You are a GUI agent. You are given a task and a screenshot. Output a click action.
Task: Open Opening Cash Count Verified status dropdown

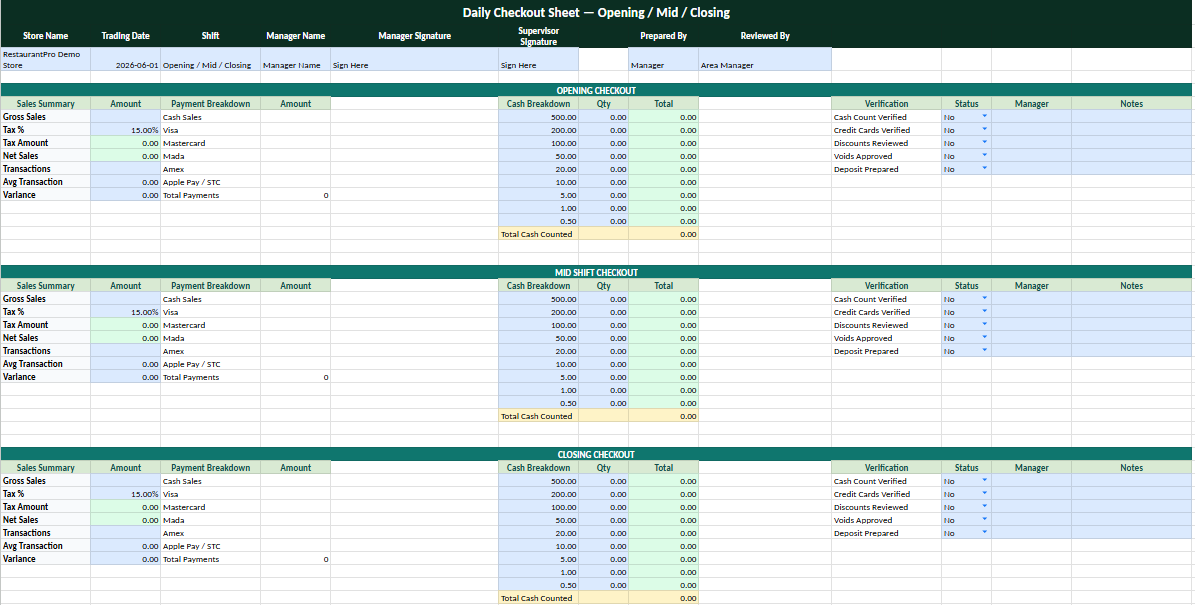(x=984, y=117)
